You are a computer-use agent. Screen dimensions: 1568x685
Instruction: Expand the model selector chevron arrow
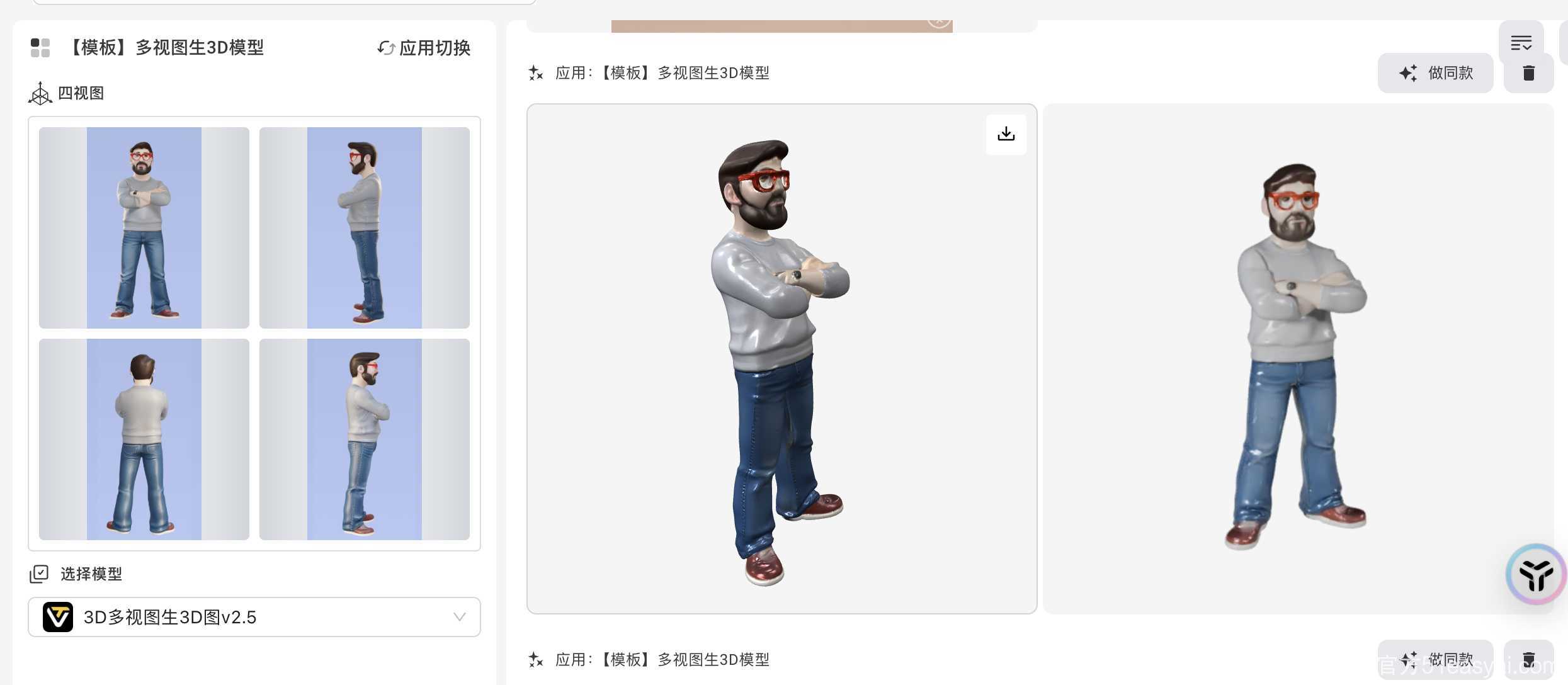coord(460,617)
